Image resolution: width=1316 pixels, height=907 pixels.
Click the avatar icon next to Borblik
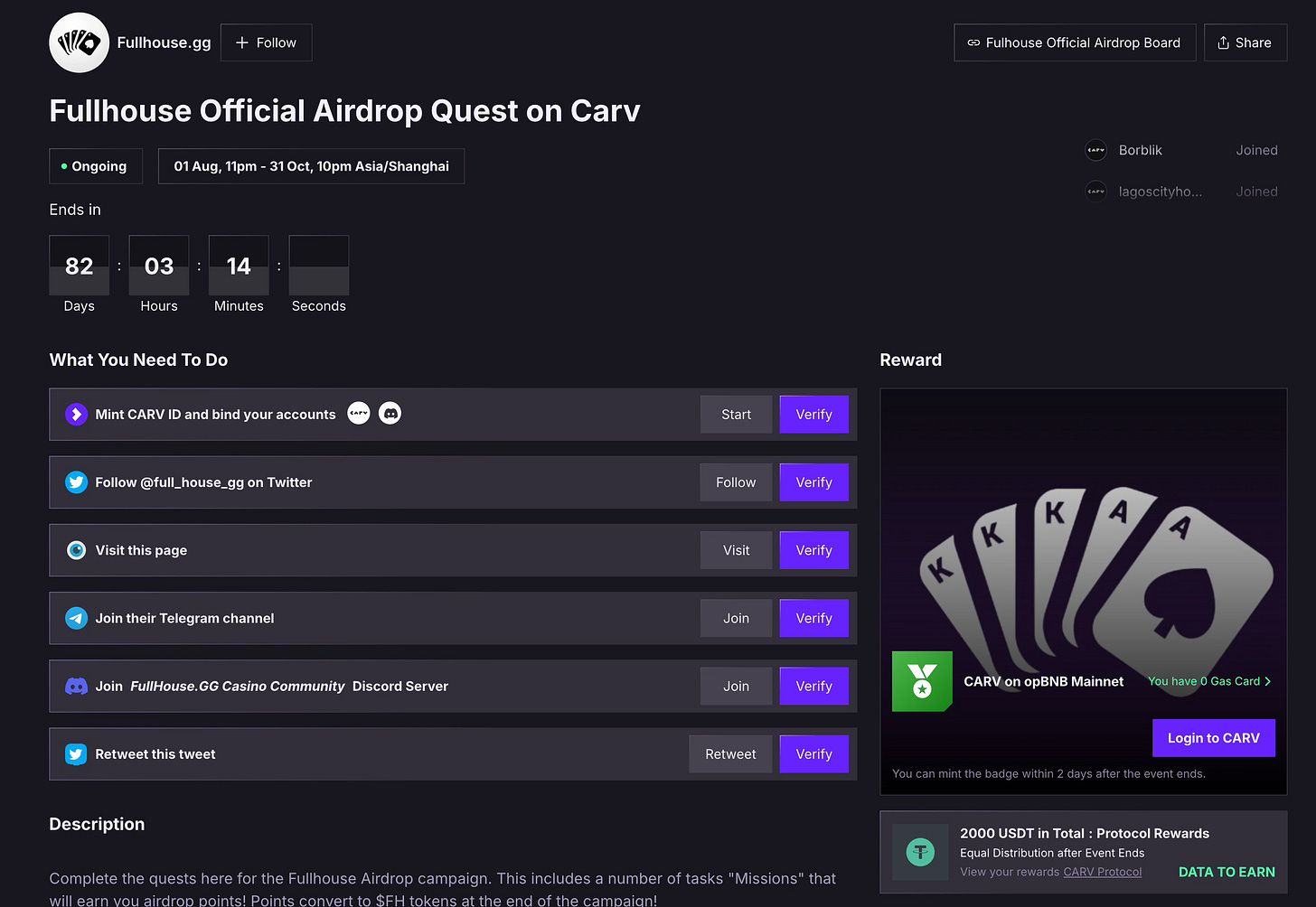[x=1095, y=150]
